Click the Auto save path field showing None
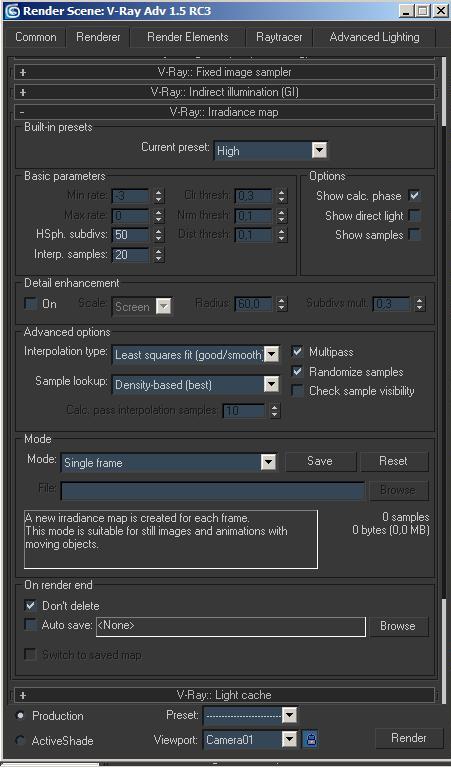 231,626
